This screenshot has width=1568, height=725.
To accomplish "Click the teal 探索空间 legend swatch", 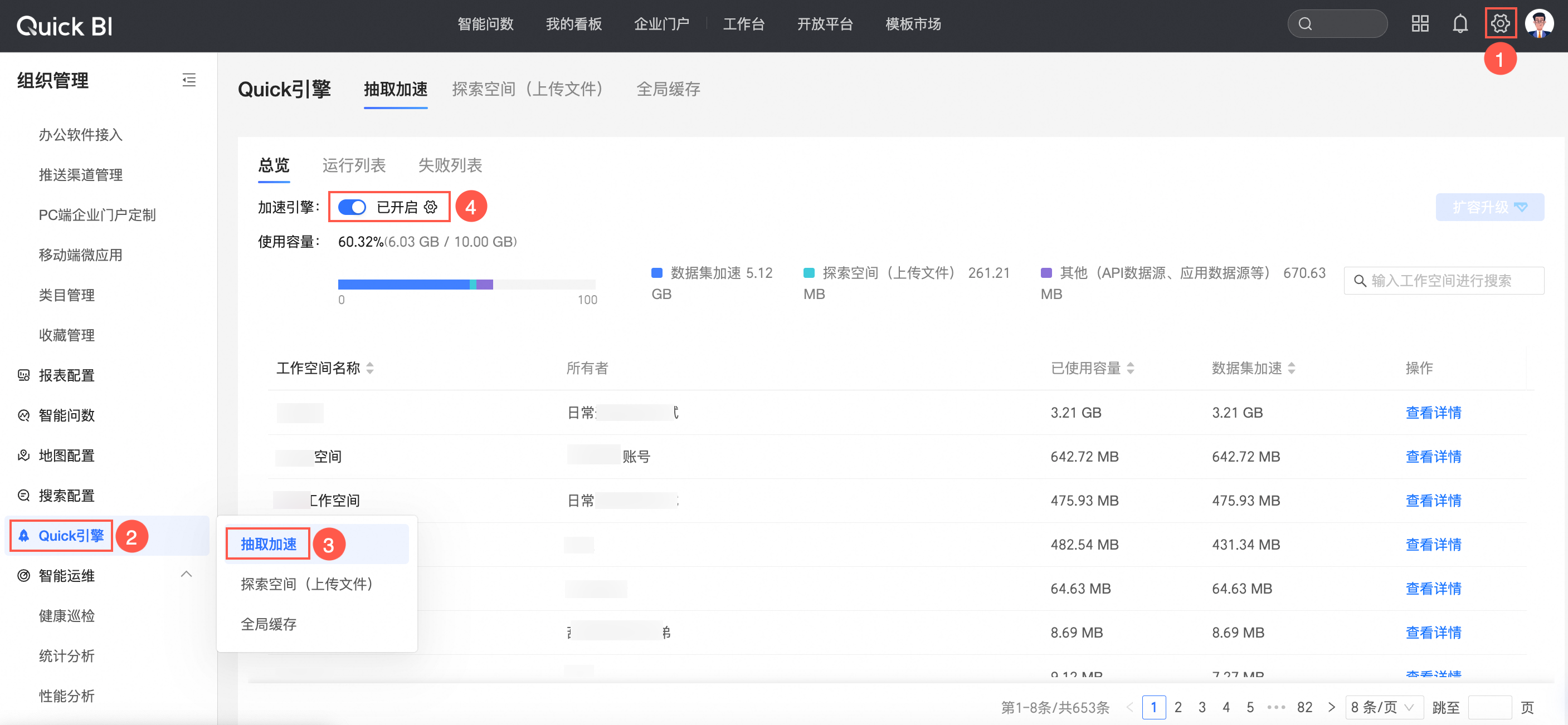I will [x=809, y=272].
